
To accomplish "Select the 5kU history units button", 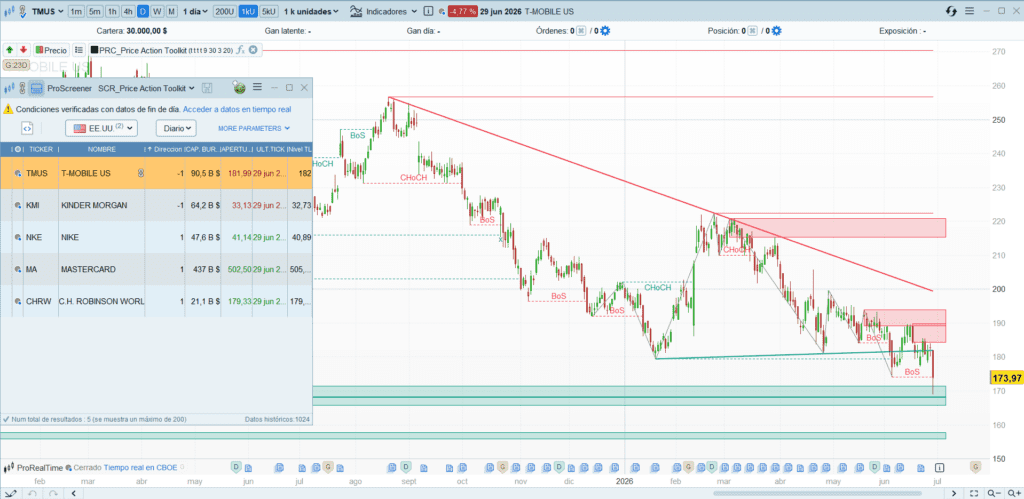I will point(269,11).
